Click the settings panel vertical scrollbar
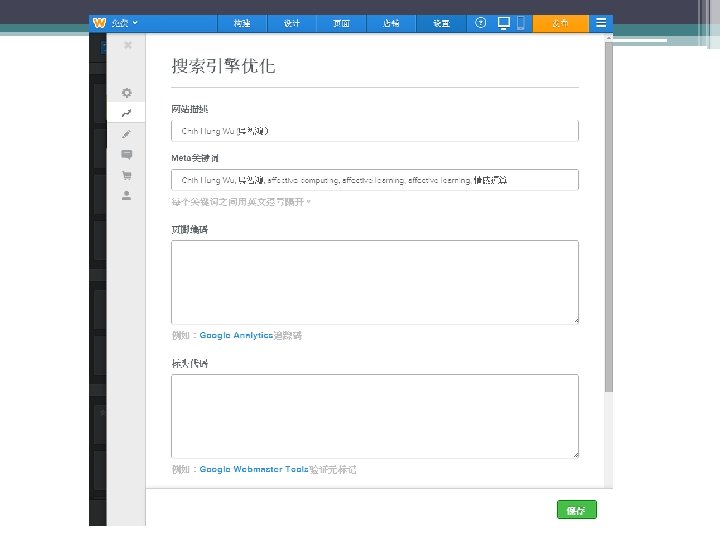The height and width of the screenshot is (540, 720). pyautogui.click(x=609, y=217)
